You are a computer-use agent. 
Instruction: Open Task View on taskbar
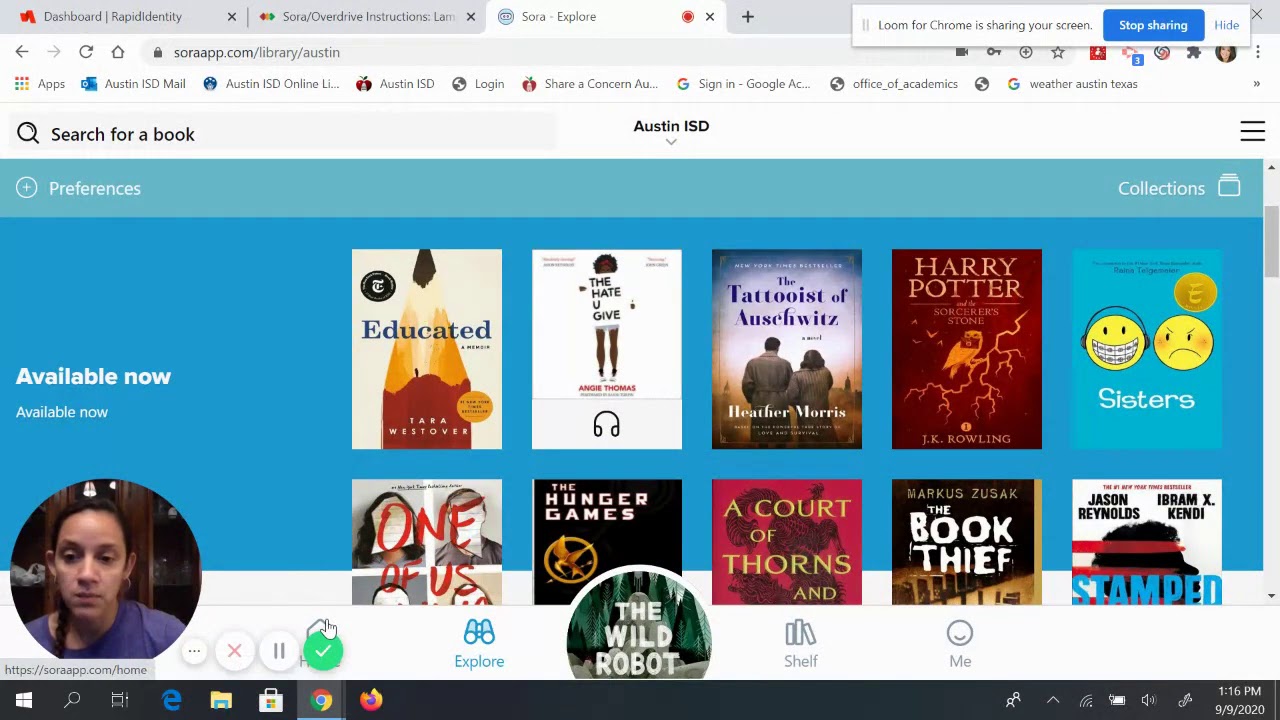click(x=120, y=701)
